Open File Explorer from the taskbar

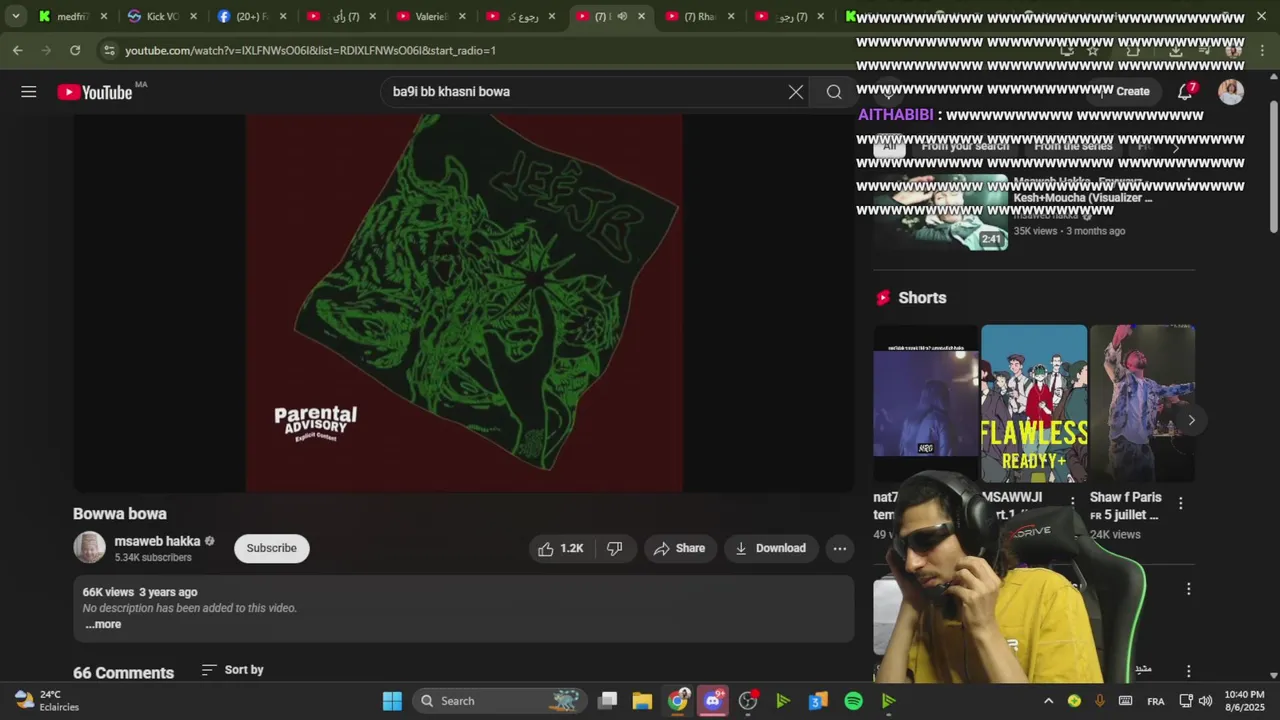point(642,701)
